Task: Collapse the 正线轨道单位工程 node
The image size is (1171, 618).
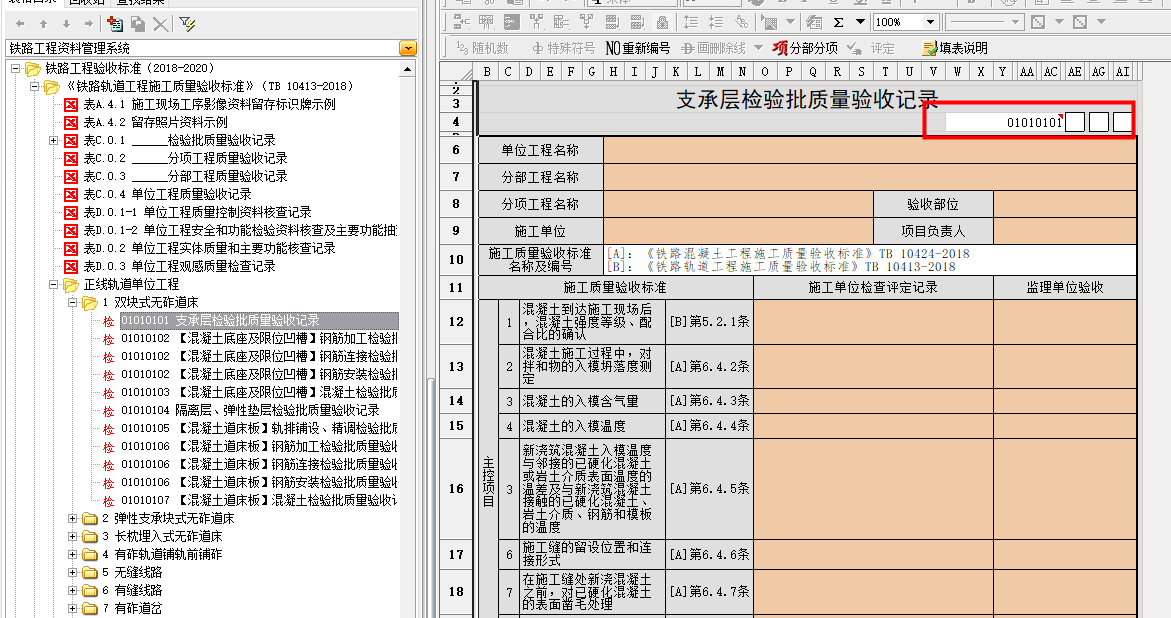Action: tap(54, 284)
